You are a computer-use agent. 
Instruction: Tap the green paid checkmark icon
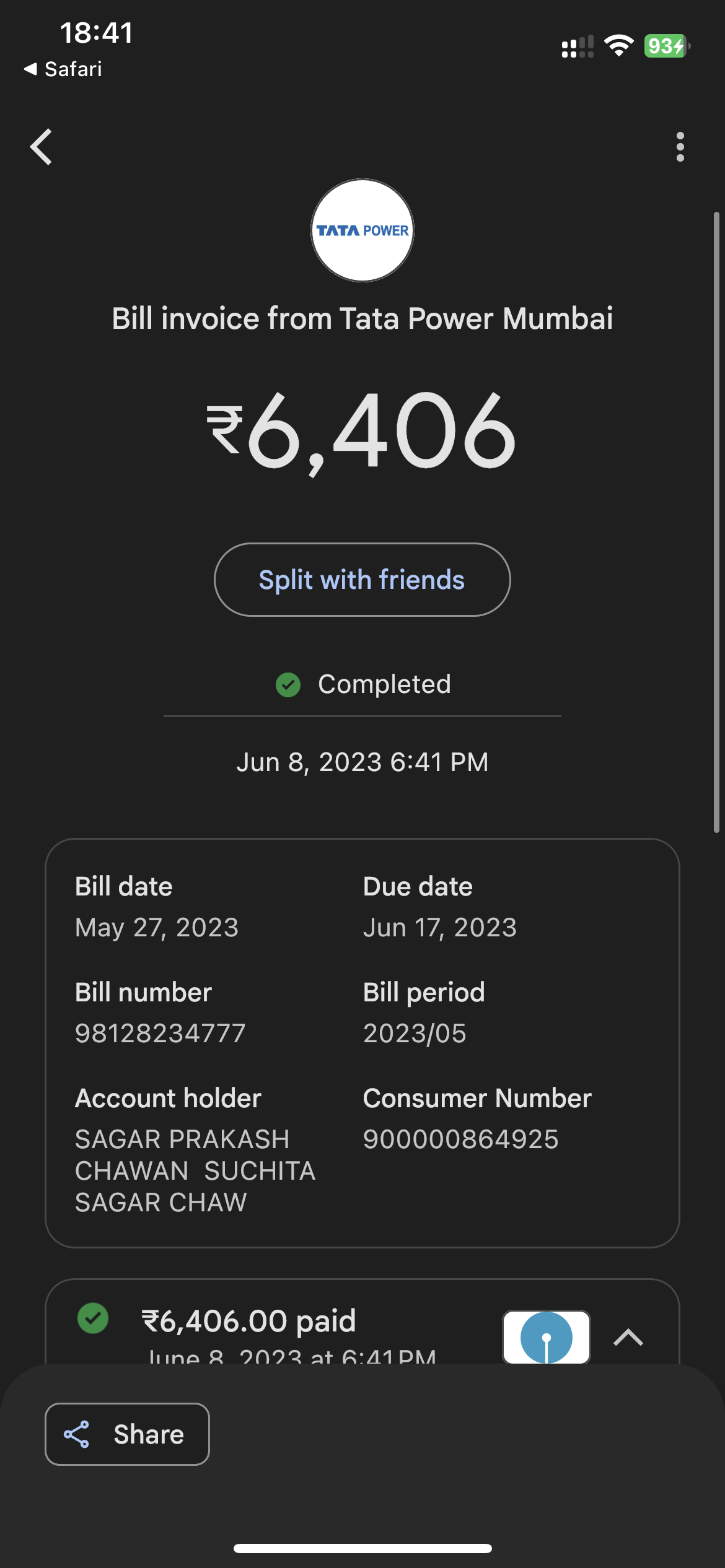[93, 1318]
